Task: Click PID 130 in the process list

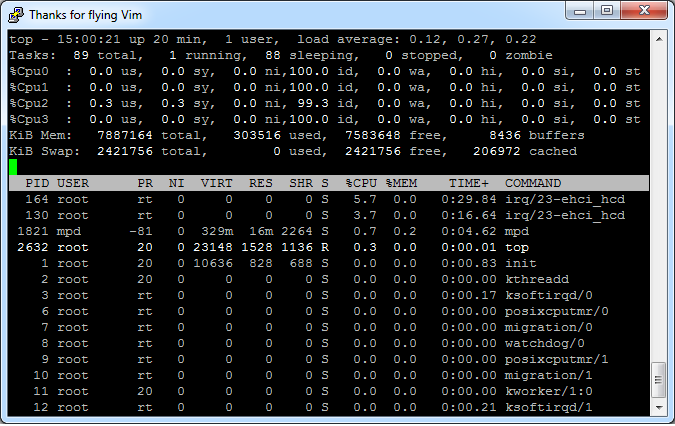Action: click(37, 215)
